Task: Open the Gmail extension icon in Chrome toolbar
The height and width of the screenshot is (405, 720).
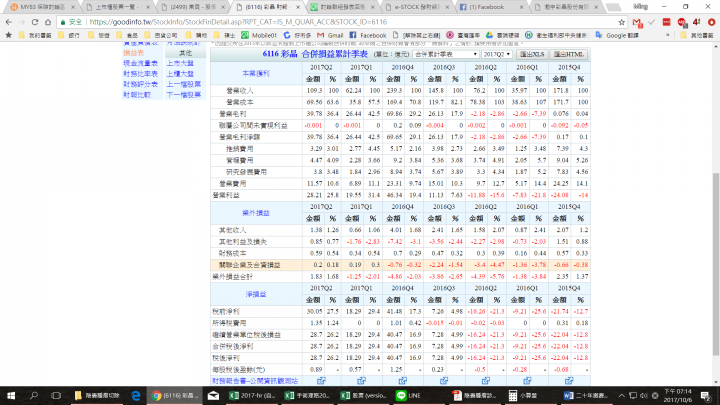Action: (637, 22)
